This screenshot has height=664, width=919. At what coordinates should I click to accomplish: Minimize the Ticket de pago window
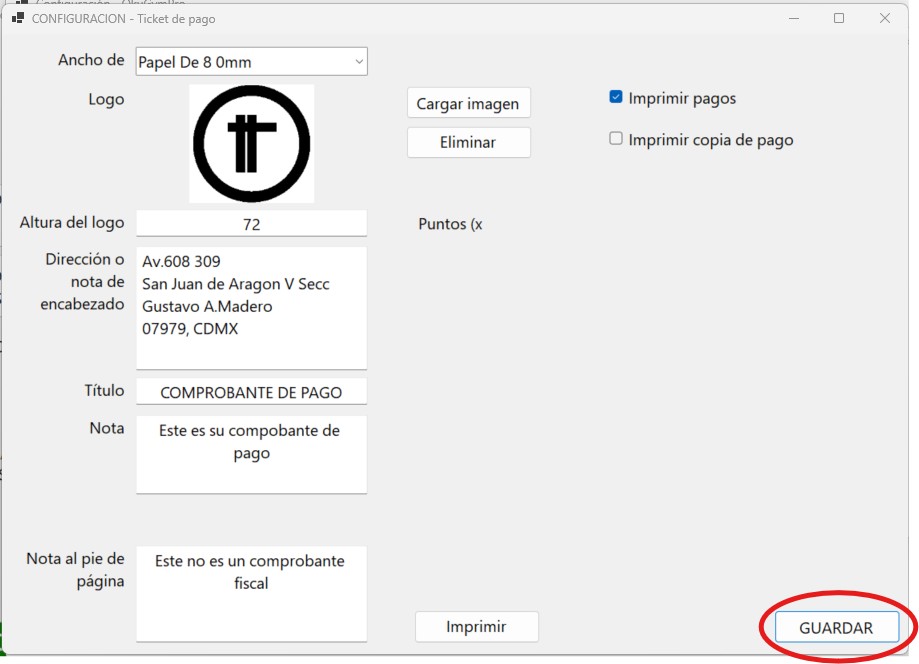793,18
